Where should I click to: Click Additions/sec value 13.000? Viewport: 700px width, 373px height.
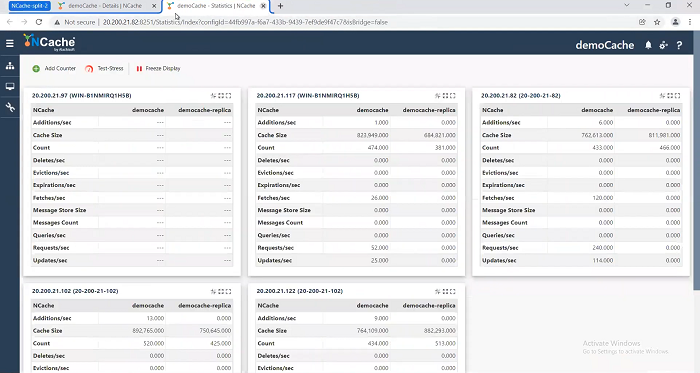tap(155, 319)
